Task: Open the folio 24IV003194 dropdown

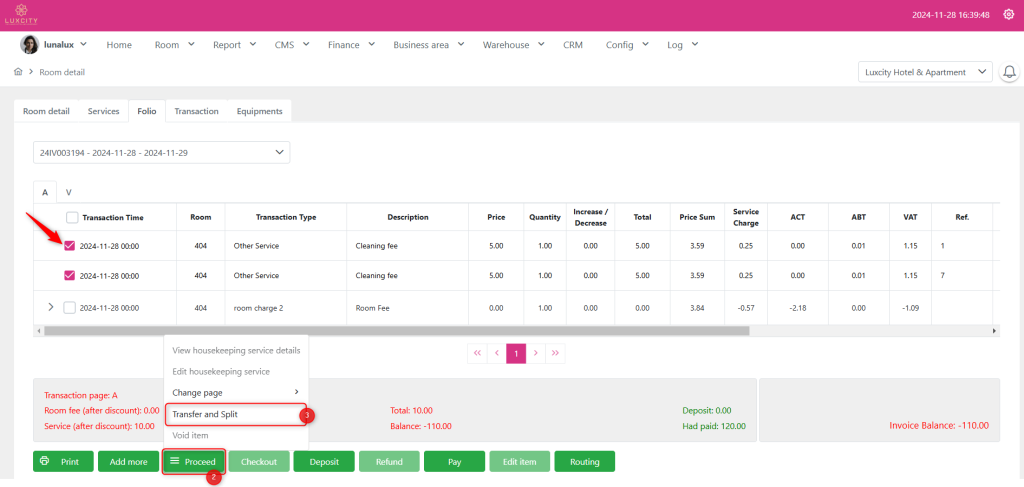Action: 161,152
